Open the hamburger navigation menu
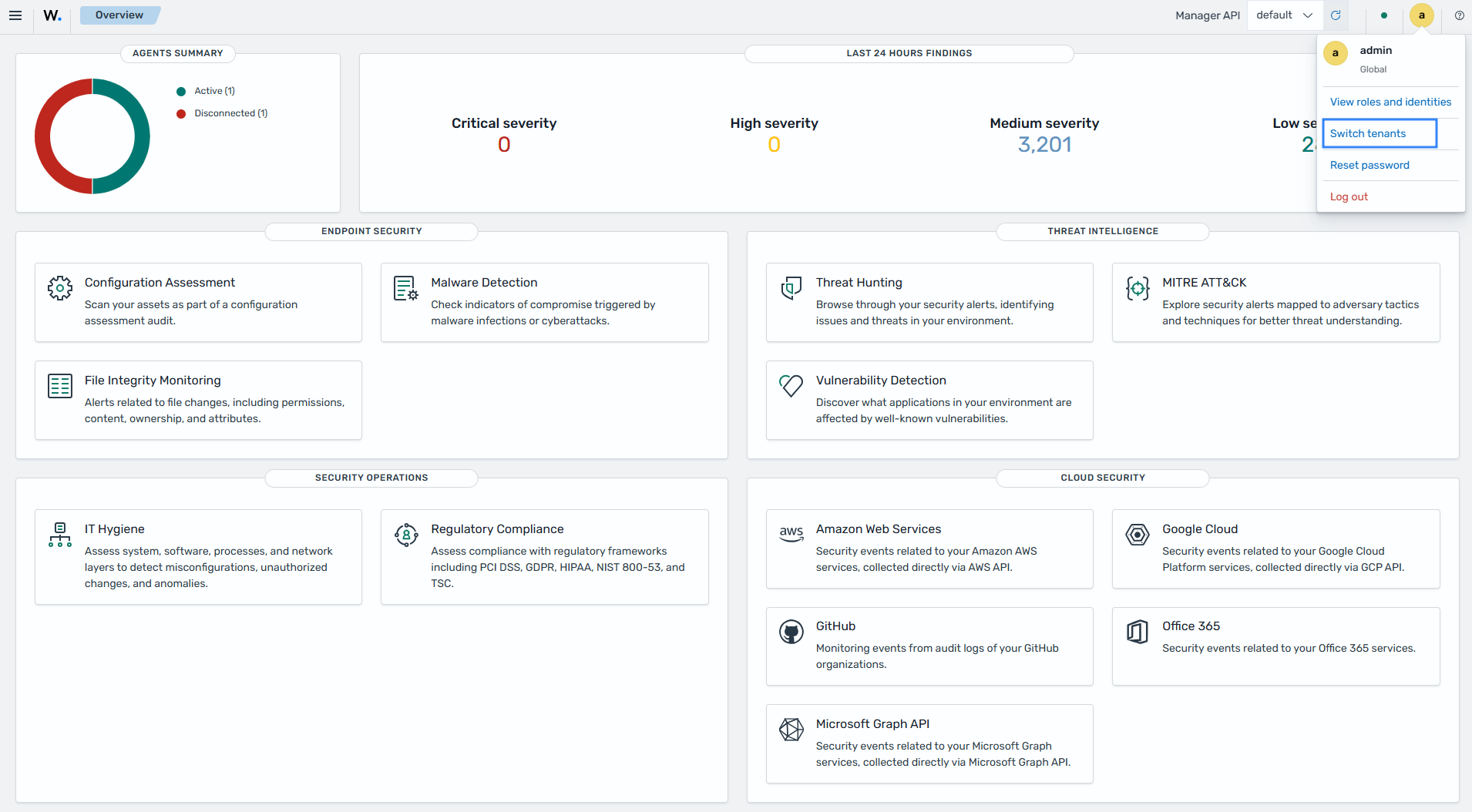Screen dimensions: 1472x812 pyautogui.click(x=15, y=15)
